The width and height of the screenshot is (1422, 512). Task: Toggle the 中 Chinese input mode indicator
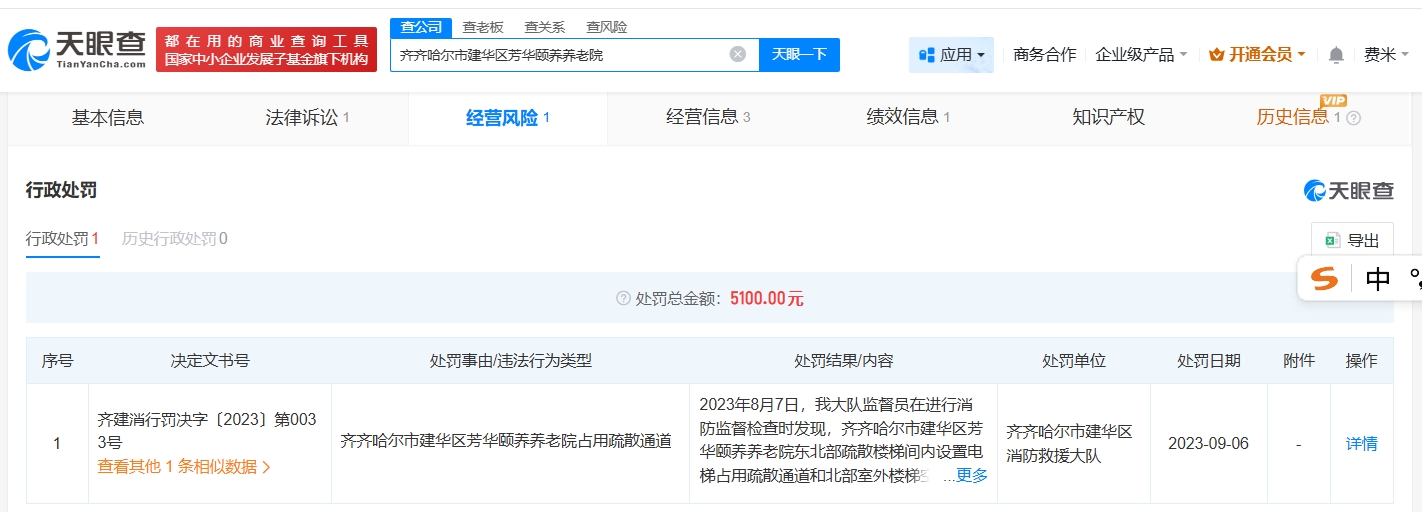pyautogui.click(x=1378, y=279)
